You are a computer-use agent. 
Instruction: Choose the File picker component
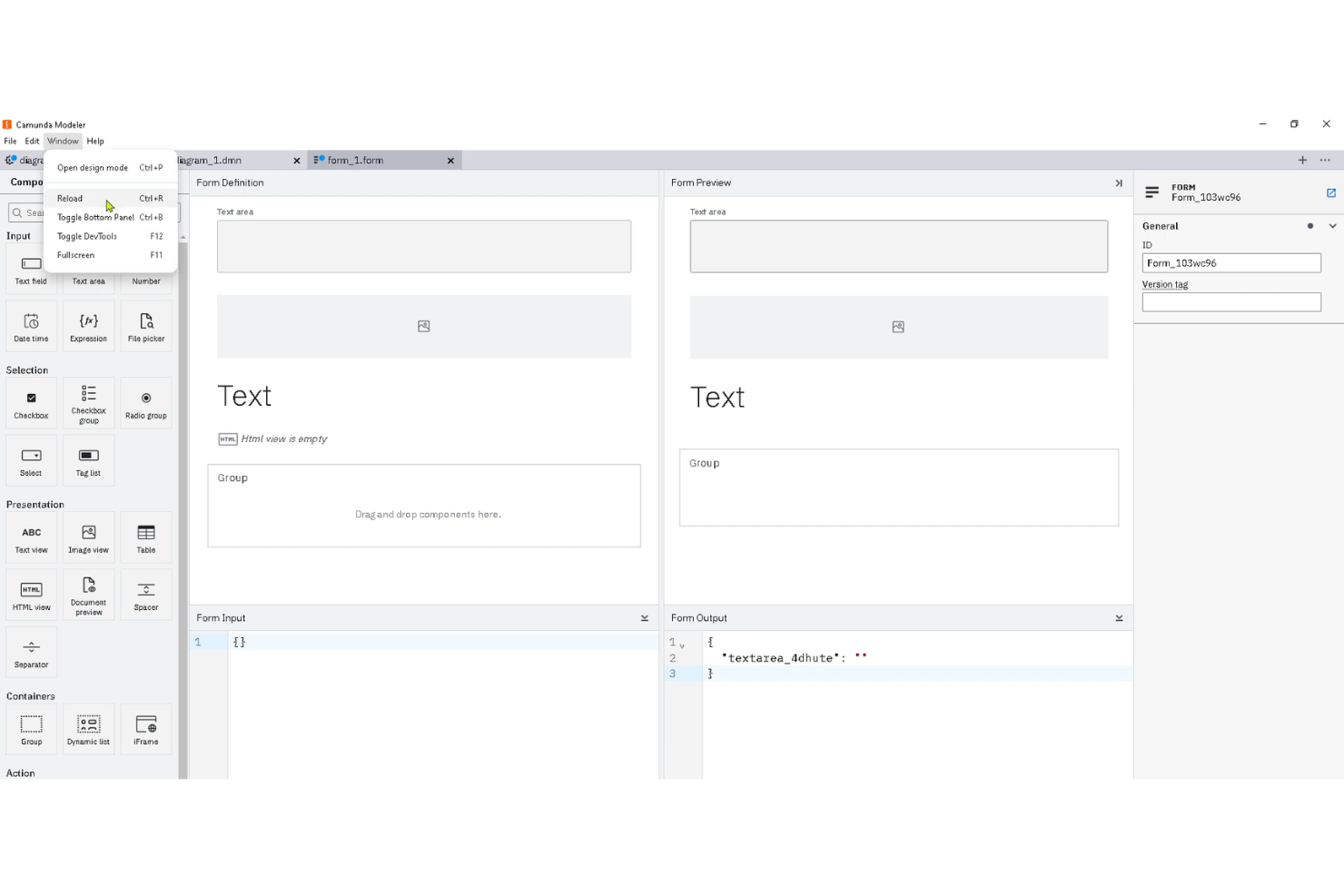[146, 327]
